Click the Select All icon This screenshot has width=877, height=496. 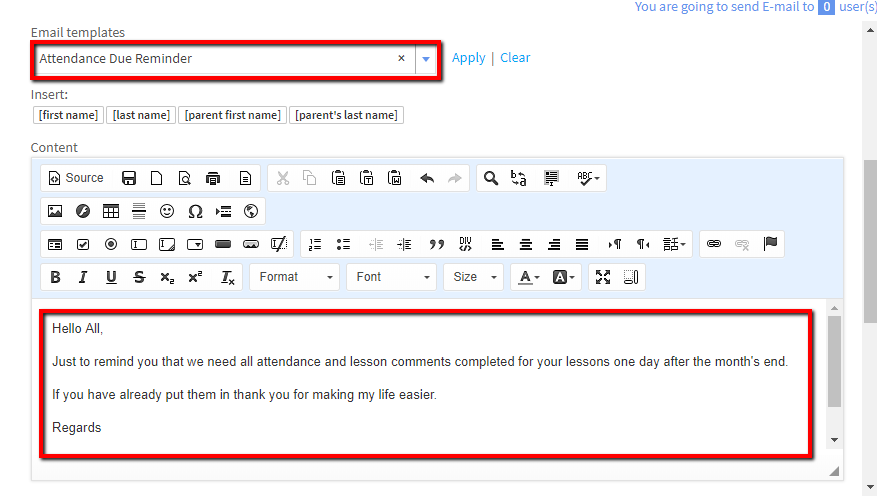point(551,178)
